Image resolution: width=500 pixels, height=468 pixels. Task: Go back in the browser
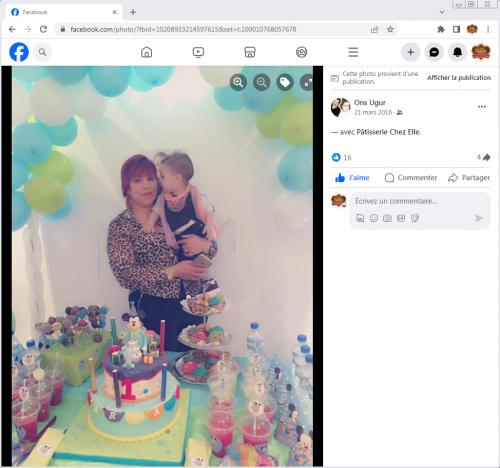point(12,29)
